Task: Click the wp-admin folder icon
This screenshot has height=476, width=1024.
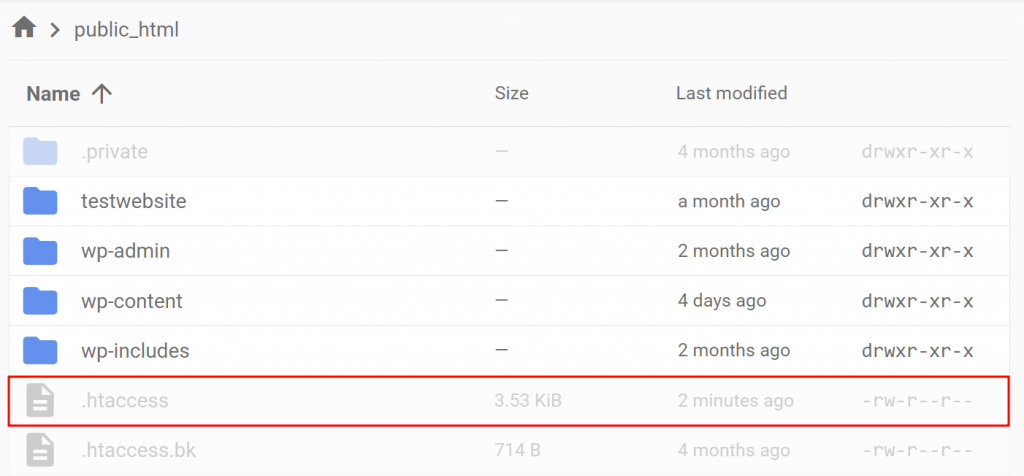Action: (x=40, y=251)
